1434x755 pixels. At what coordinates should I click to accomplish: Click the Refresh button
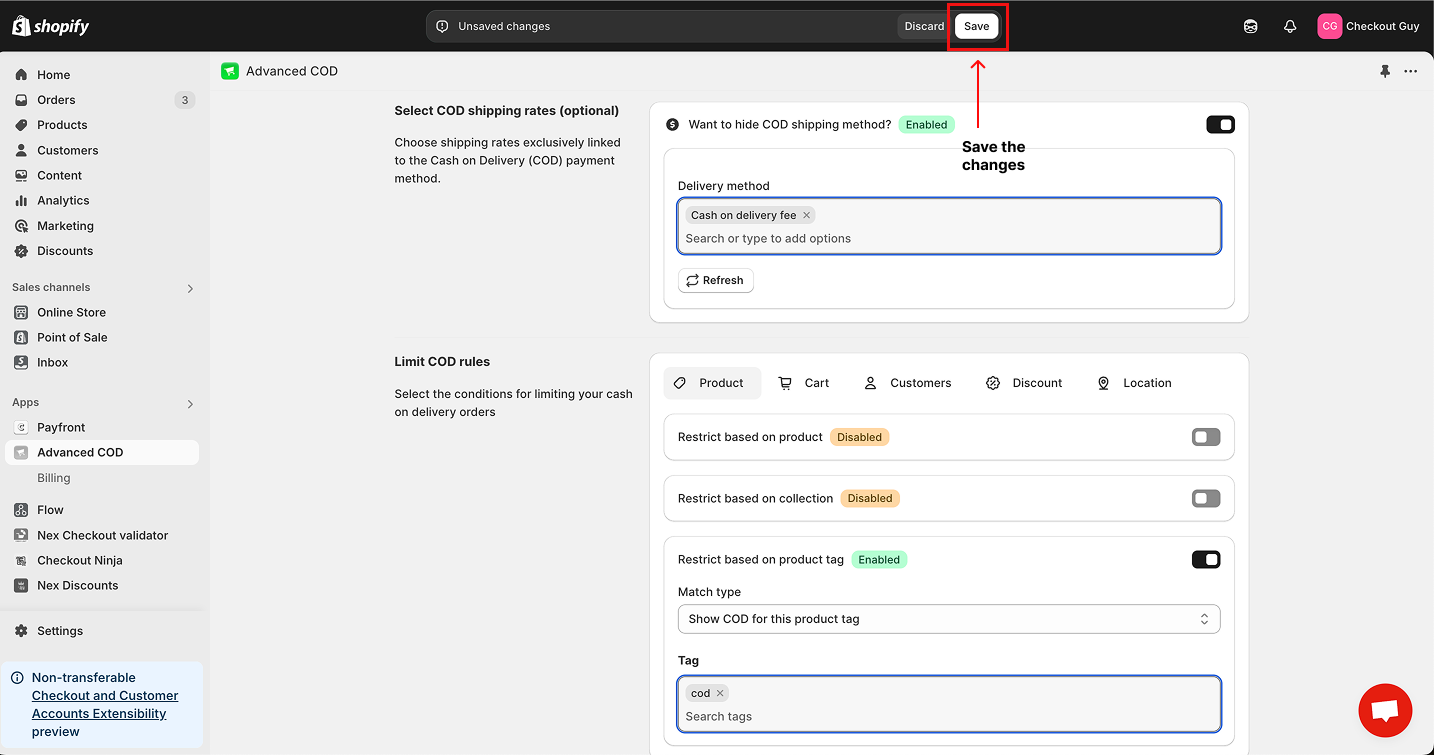715,281
